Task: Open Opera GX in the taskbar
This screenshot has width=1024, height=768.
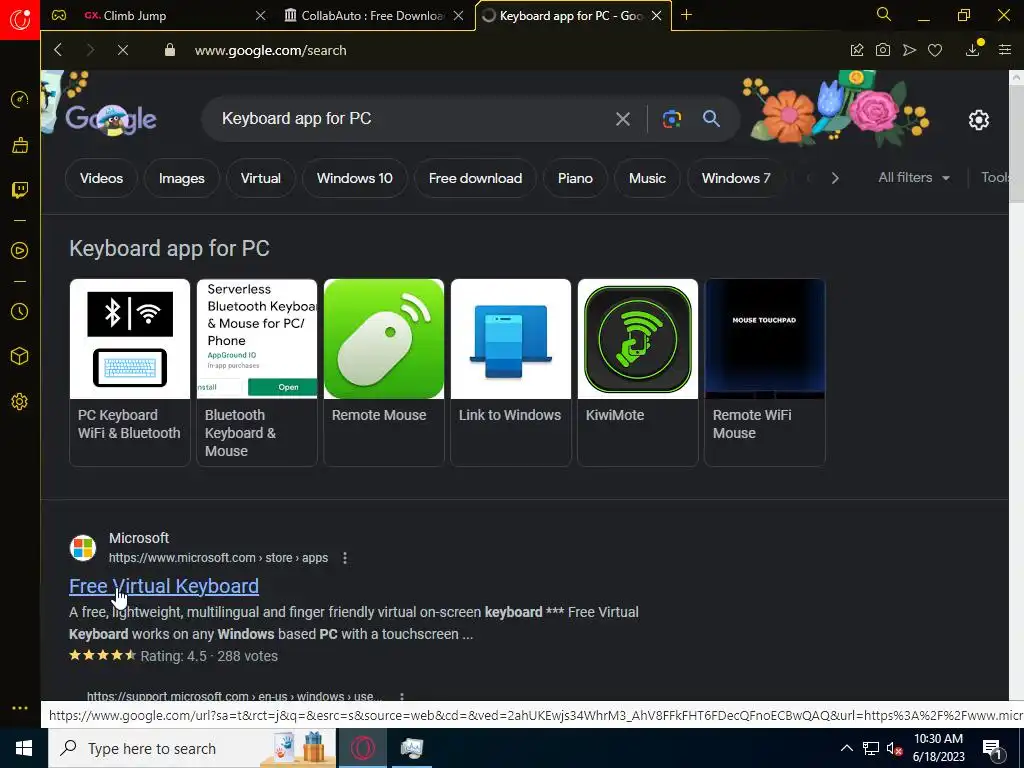Action: [x=362, y=748]
